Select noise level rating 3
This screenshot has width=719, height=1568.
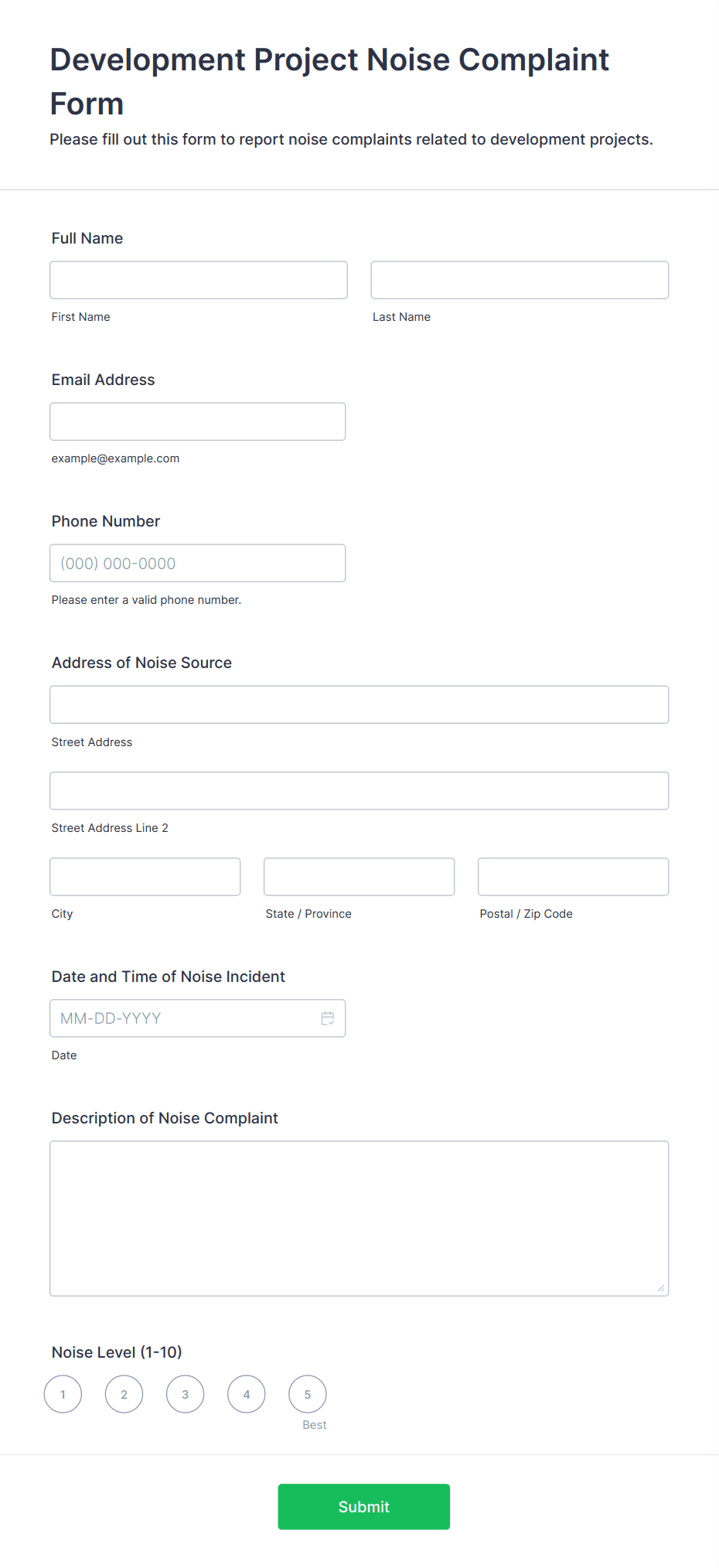(x=185, y=1394)
